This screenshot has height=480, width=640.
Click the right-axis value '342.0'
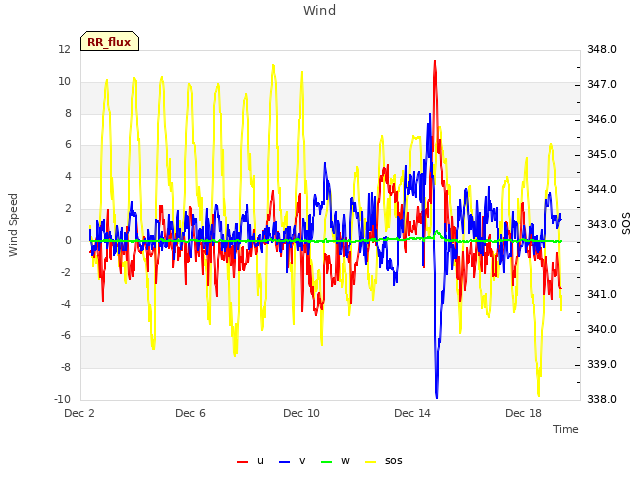[602, 260]
